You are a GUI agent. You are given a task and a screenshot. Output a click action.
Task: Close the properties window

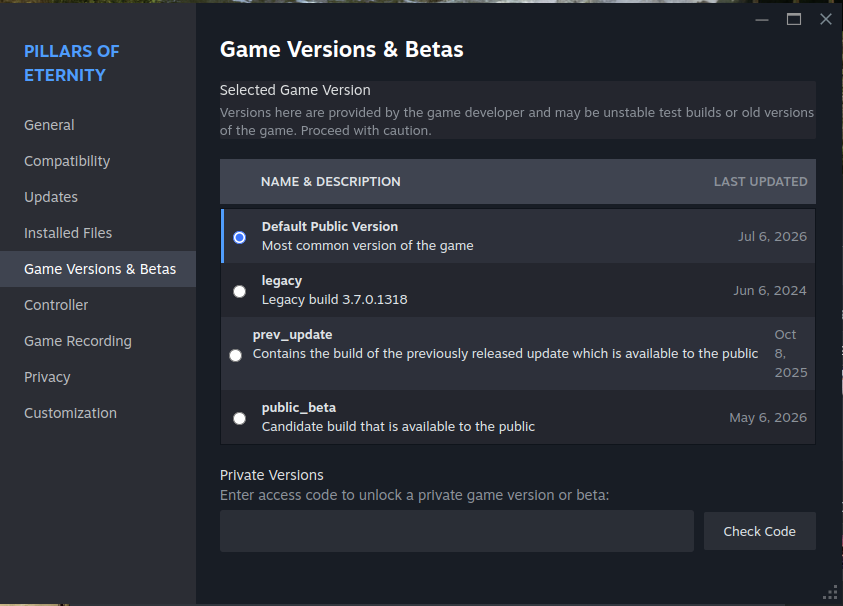click(826, 20)
